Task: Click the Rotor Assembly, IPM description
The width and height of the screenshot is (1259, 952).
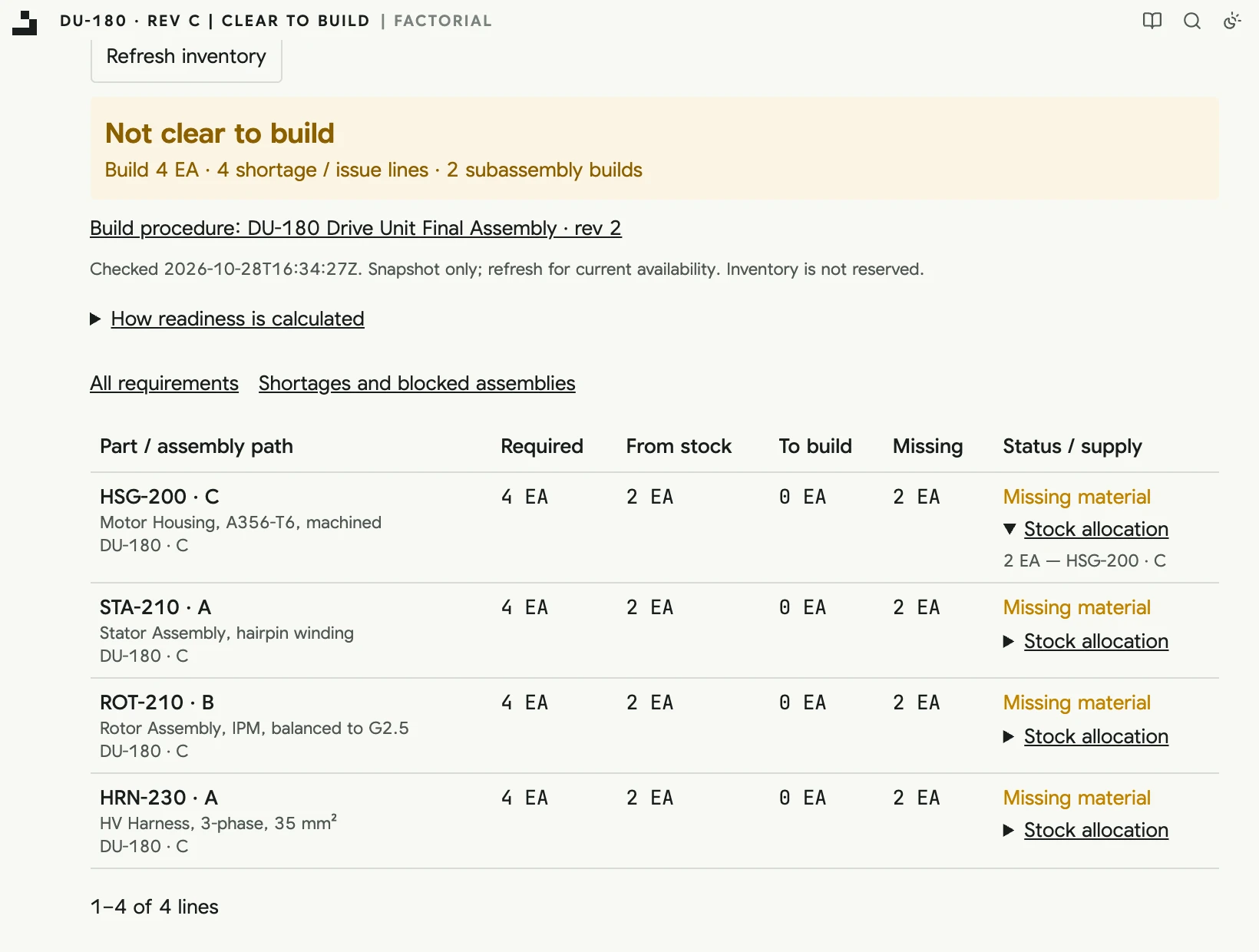Action: click(254, 728)
